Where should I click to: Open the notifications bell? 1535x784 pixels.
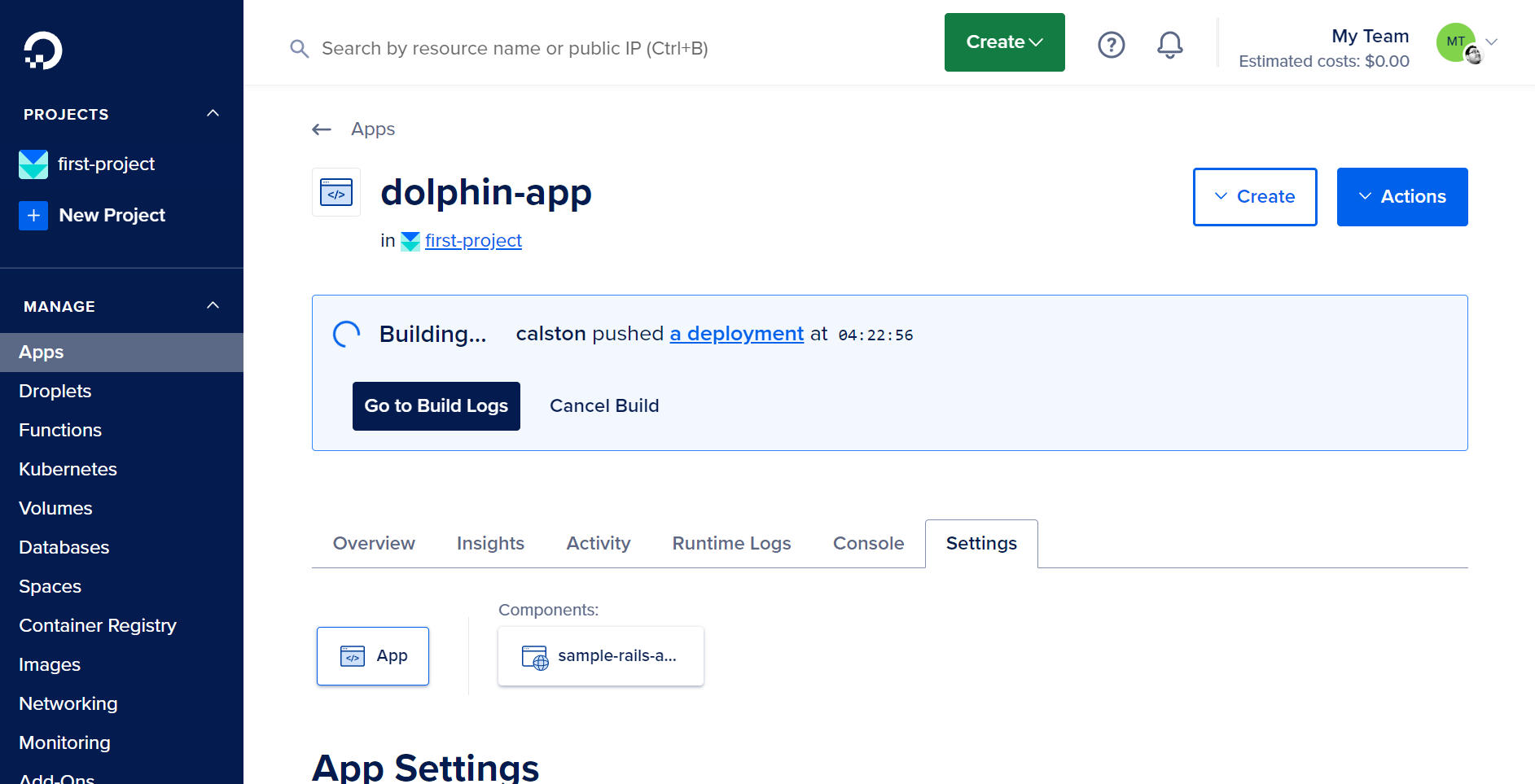[x=1170, y=45]
